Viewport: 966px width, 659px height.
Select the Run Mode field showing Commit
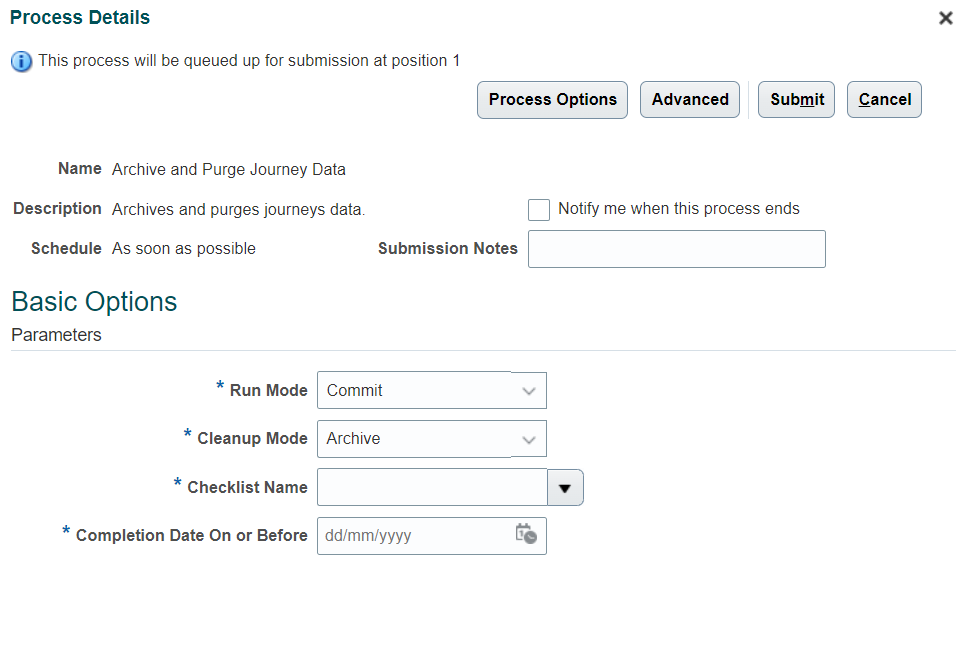(x=420, y=390)
